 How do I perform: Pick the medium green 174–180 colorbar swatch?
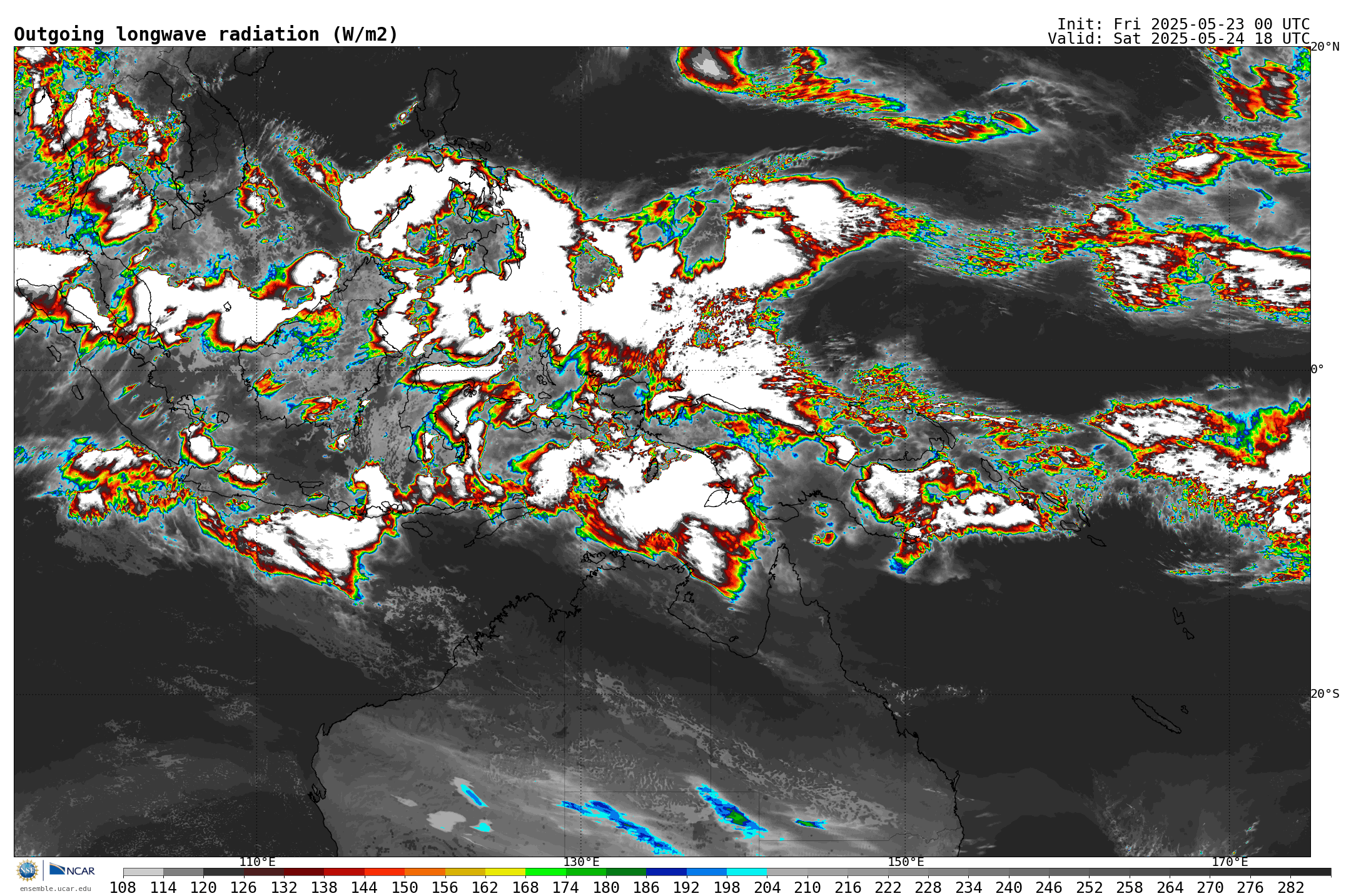pos(585,872)
